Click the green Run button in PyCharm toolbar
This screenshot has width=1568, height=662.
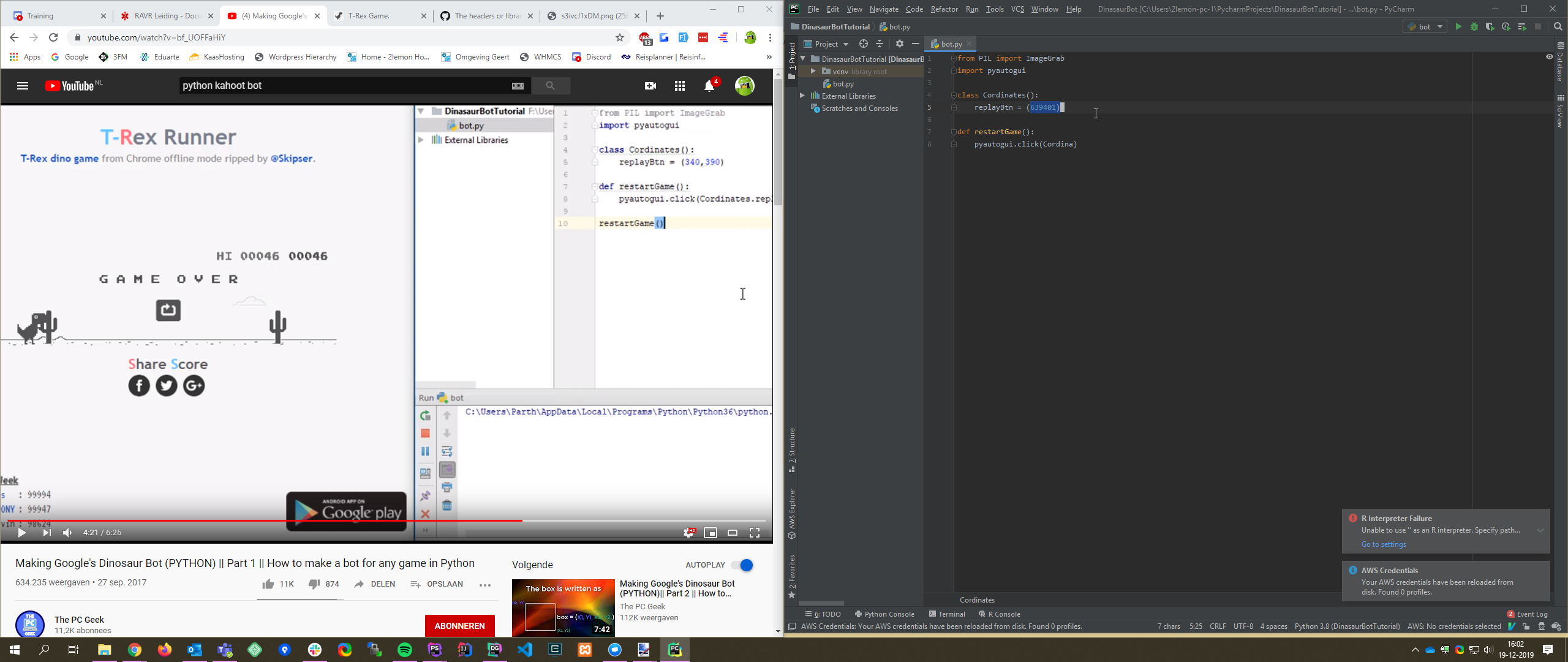pyautogui.click(x=1458, y=27)
